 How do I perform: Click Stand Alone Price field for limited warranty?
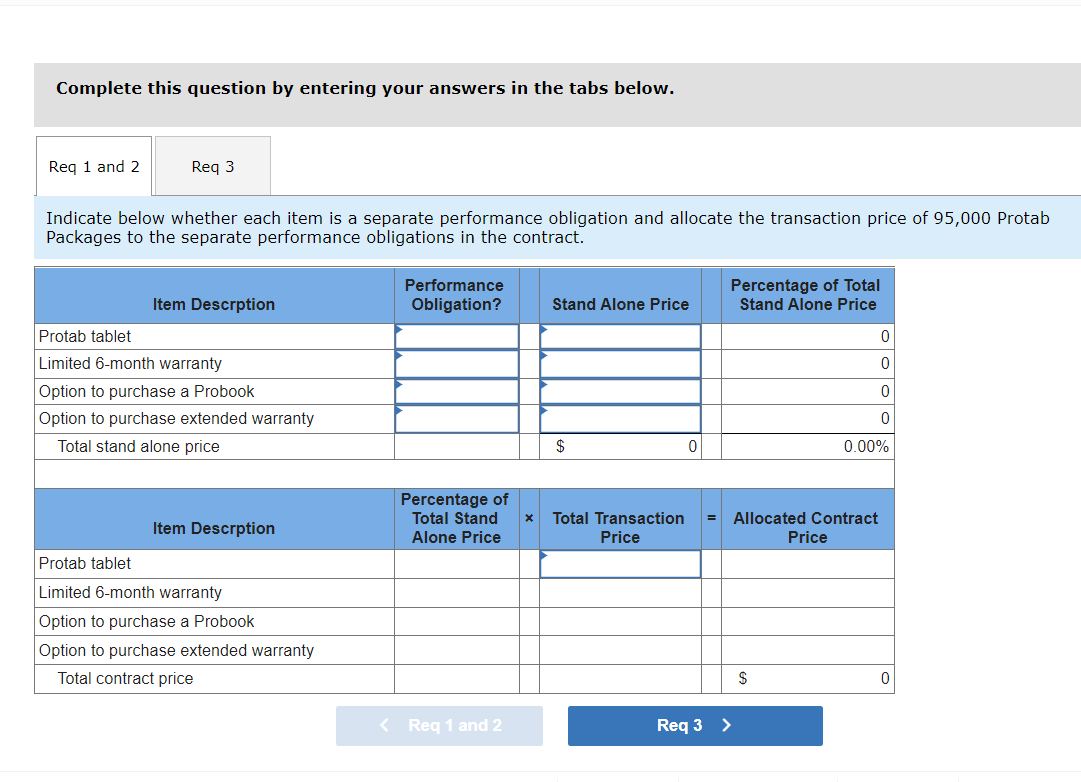click(620, 363)
